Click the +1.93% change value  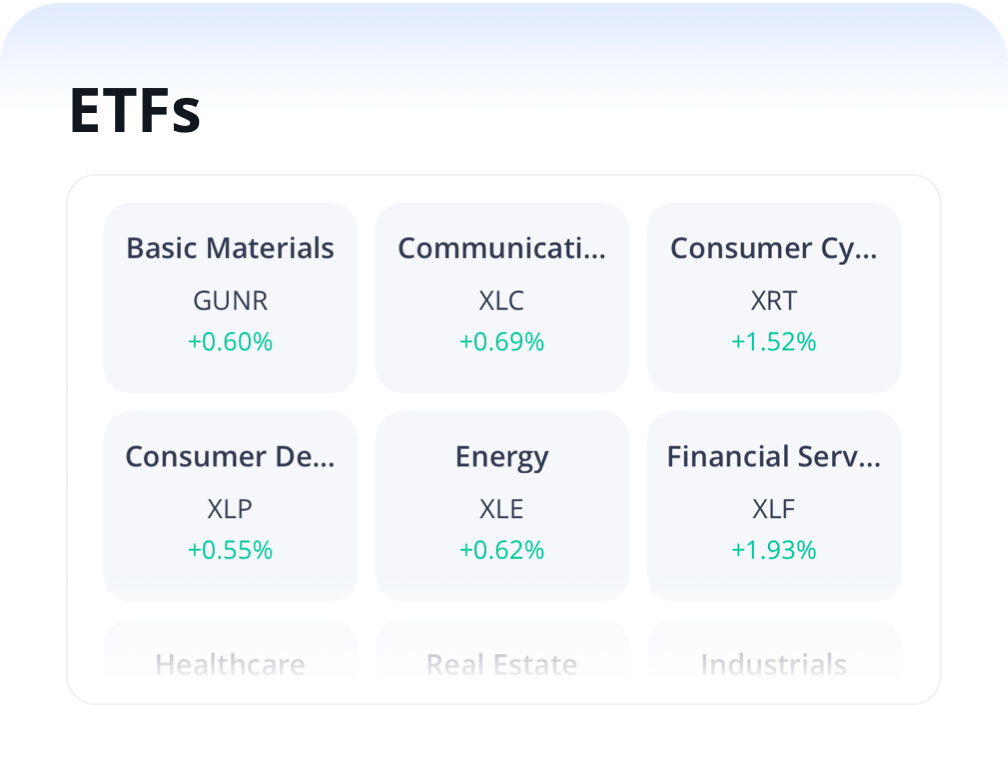click(x=773, y=550)
